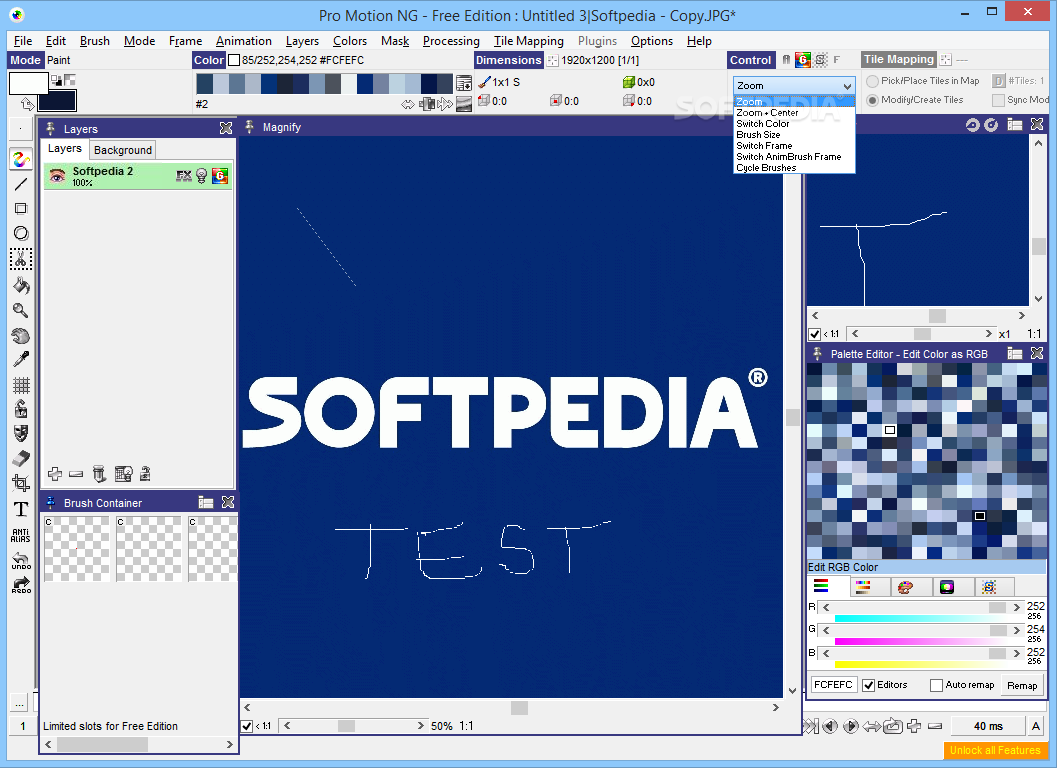
Task: Select the ellipse tool
Action: point(21,234)
